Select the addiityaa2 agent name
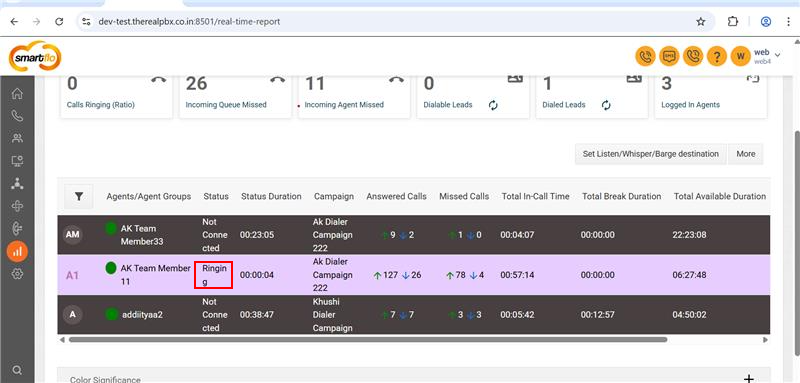This screenshot has height=383, width=800. tap(142, 315)
